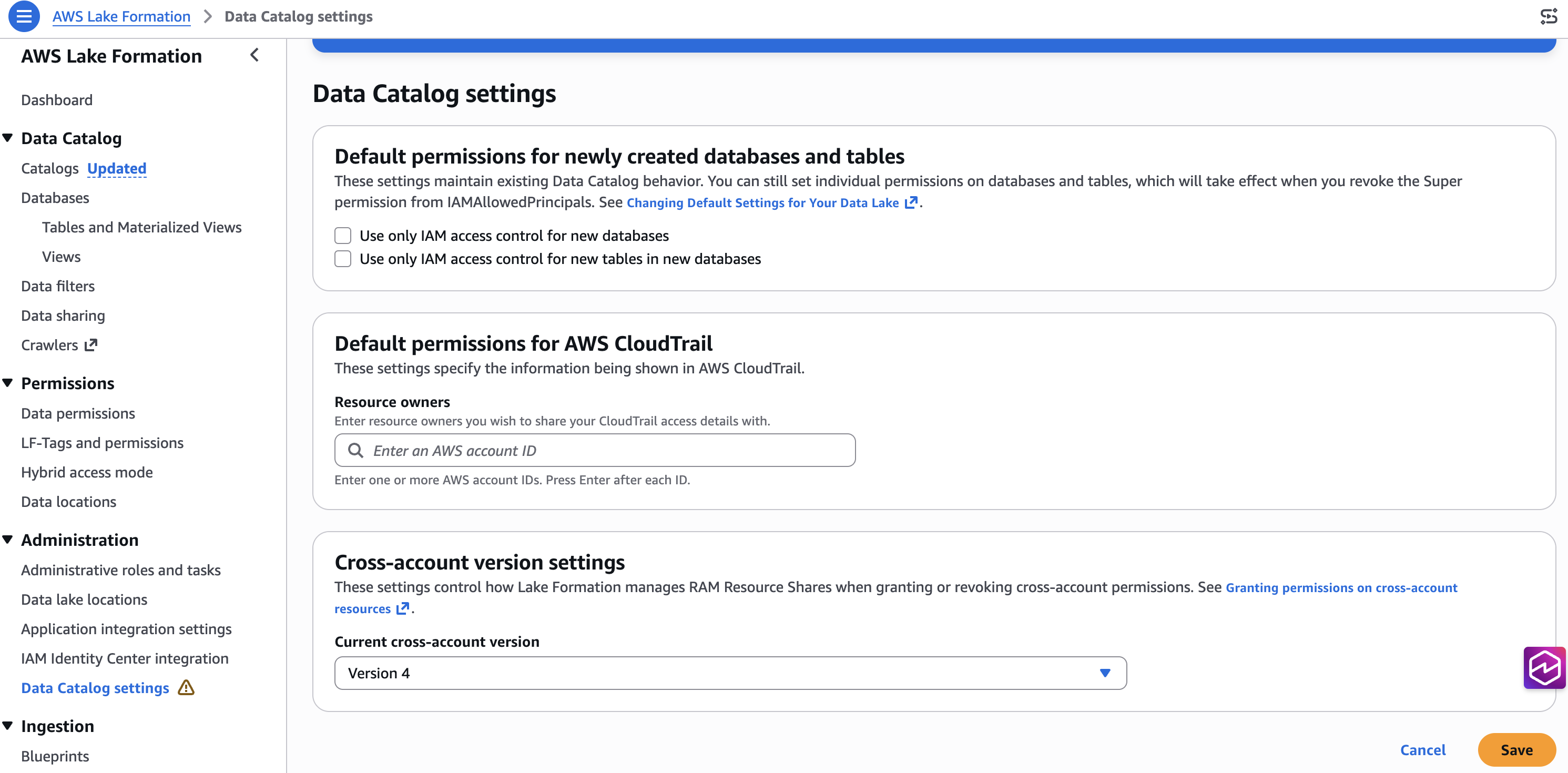Viewport: 1568px width, 773px height.
Task: Go to Data permissions
Action: (78, 414)
